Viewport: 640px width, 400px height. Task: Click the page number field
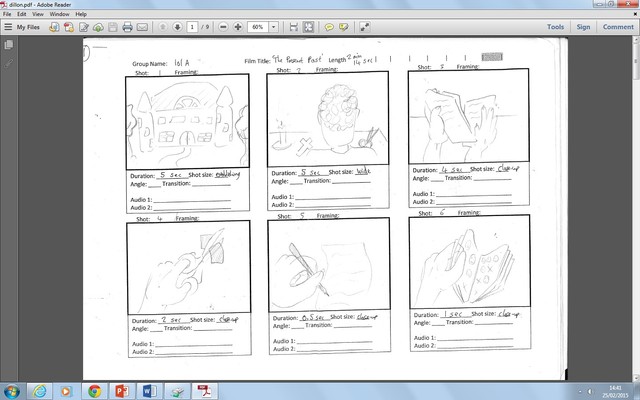pyautogui.click(x=192, y=27)
